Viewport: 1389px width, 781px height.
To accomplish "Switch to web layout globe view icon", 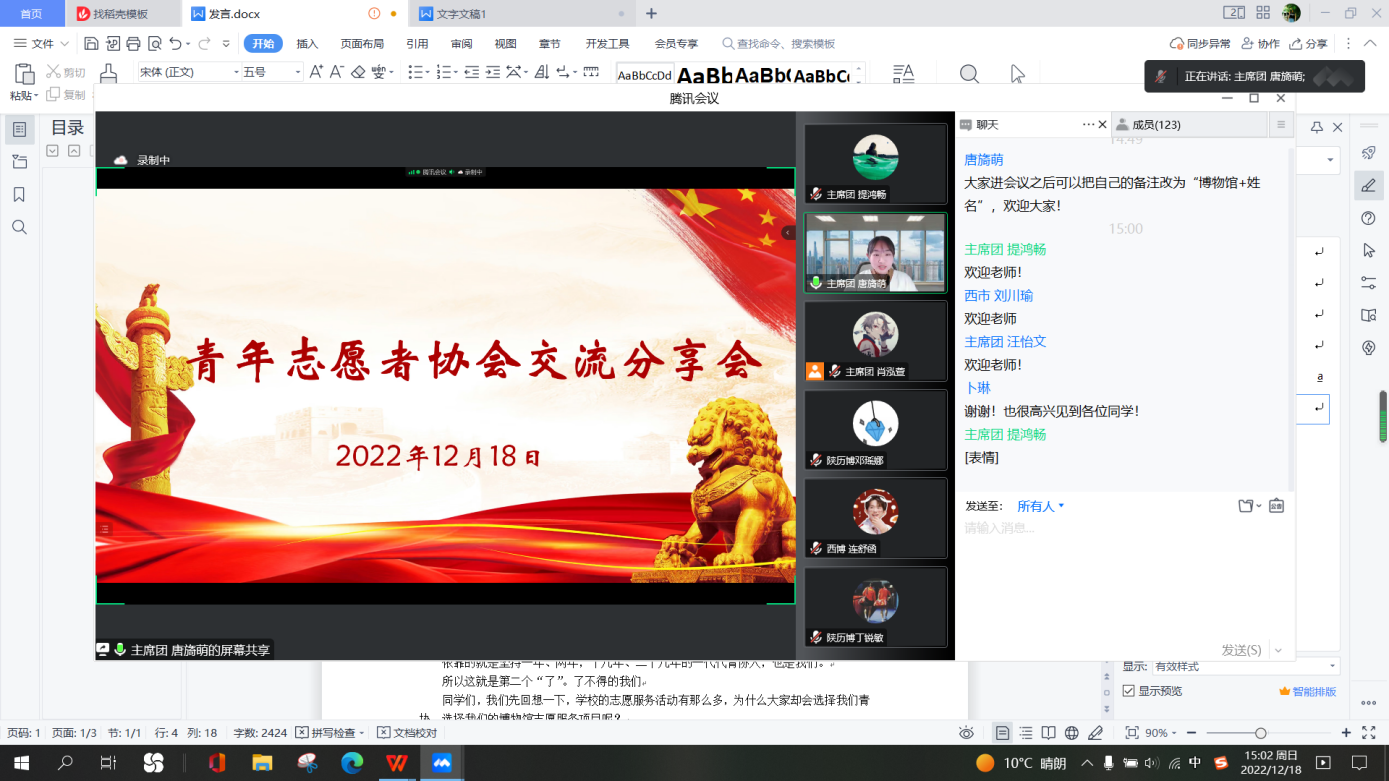I will click(1071, 733).
